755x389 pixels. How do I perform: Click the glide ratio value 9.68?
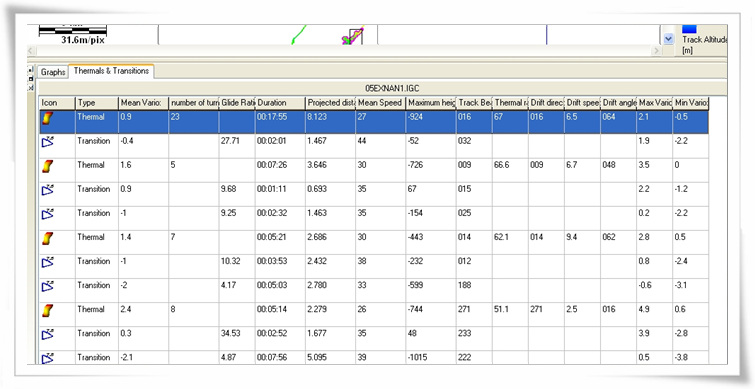point(228,189)
